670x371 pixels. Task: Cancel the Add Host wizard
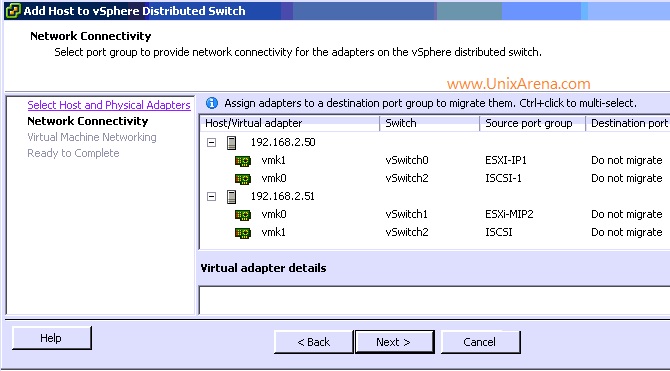point(480,342)
